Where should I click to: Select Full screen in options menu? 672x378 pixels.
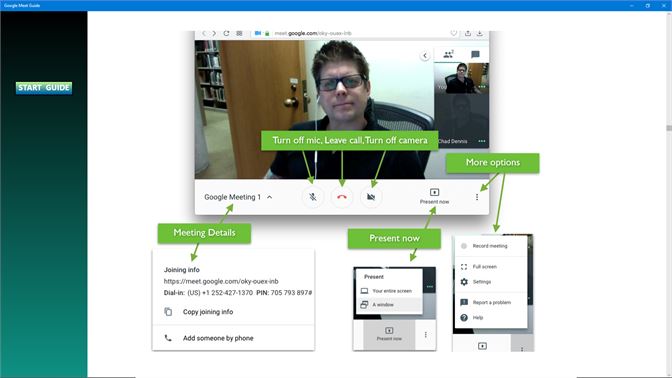point(490,267)
